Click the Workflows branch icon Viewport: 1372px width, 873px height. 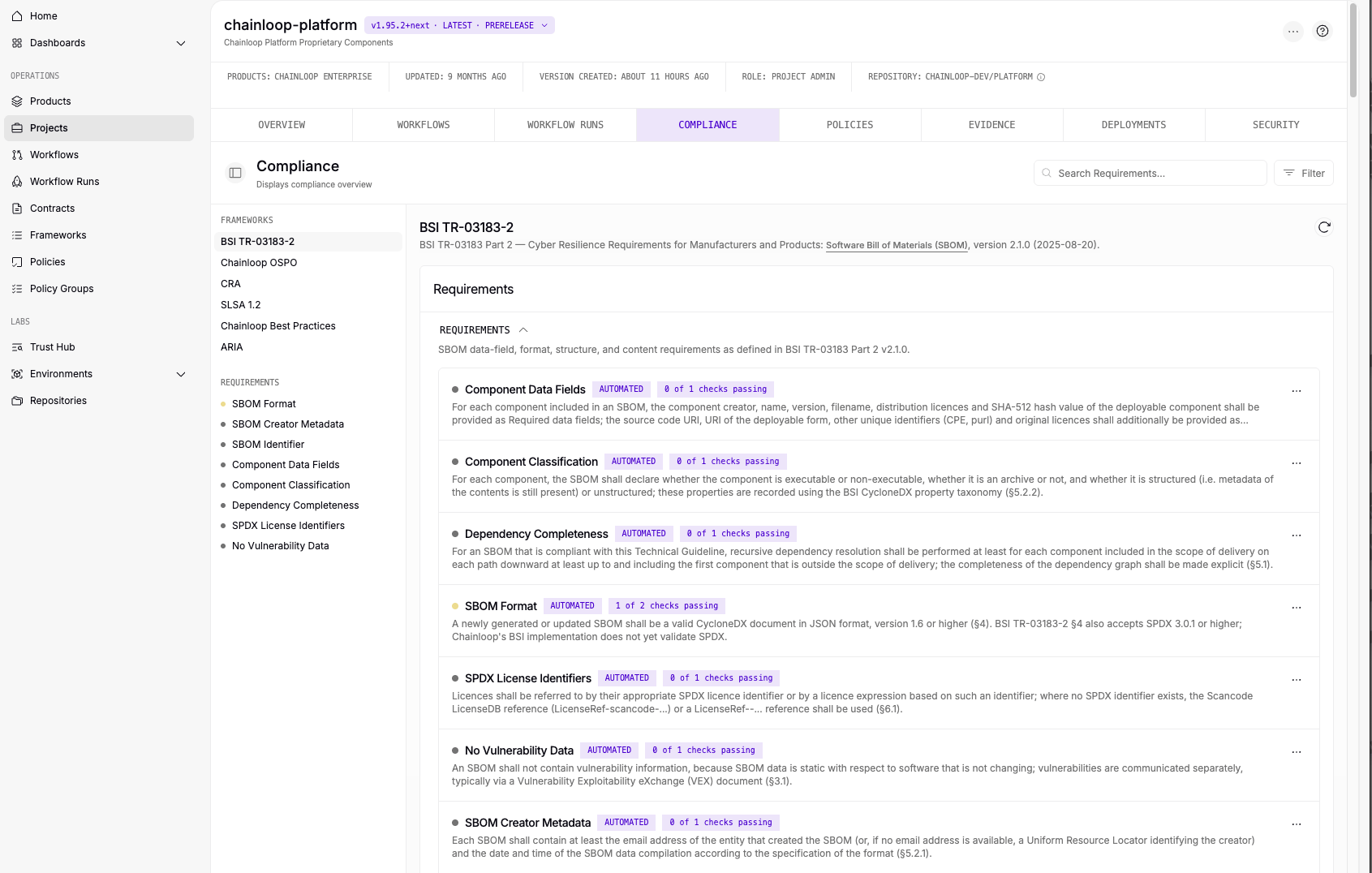(x=17, y=155)
